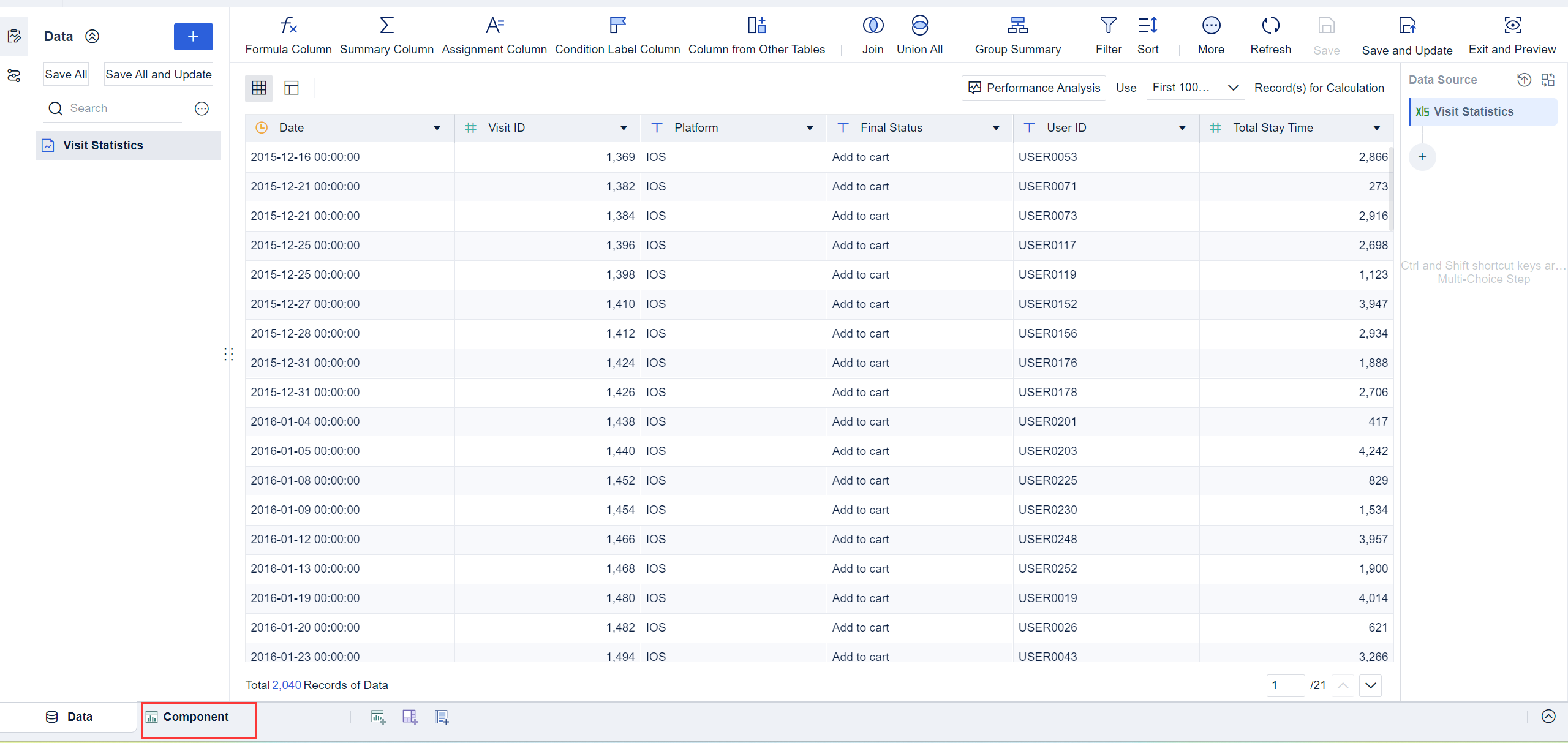The width and height of the screenshot is (1568, 743).
Task: Open the top left sidebar edit icon
Action: [13, 36]
